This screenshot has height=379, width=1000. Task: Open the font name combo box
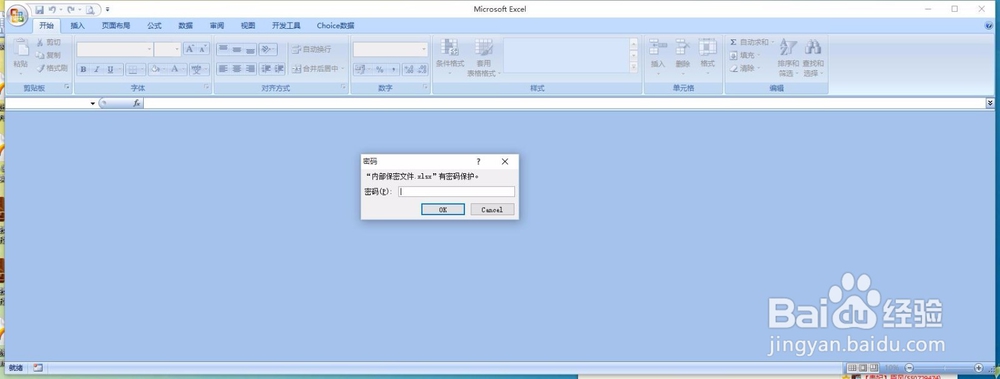[115, 49]
